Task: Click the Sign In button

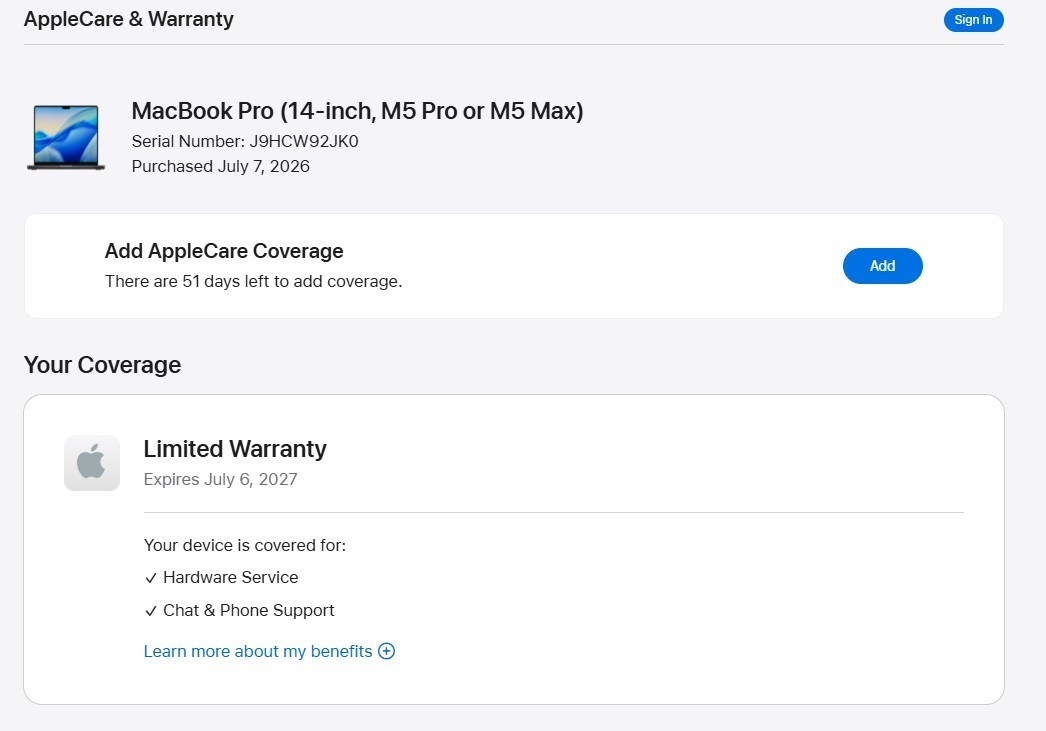Action: [x=973, y=20]
